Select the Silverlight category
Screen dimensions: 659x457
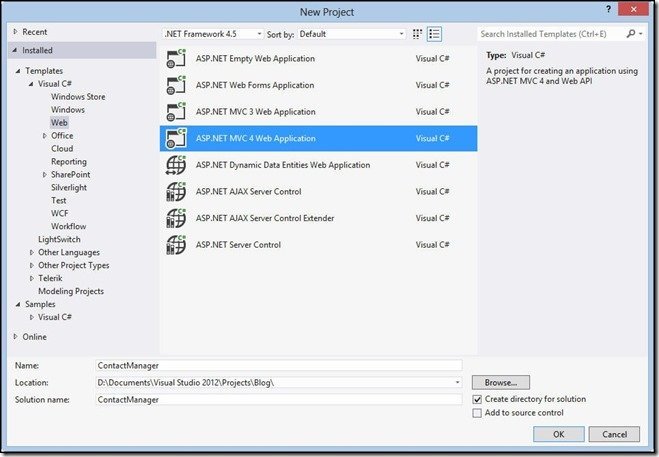(69, 188)
